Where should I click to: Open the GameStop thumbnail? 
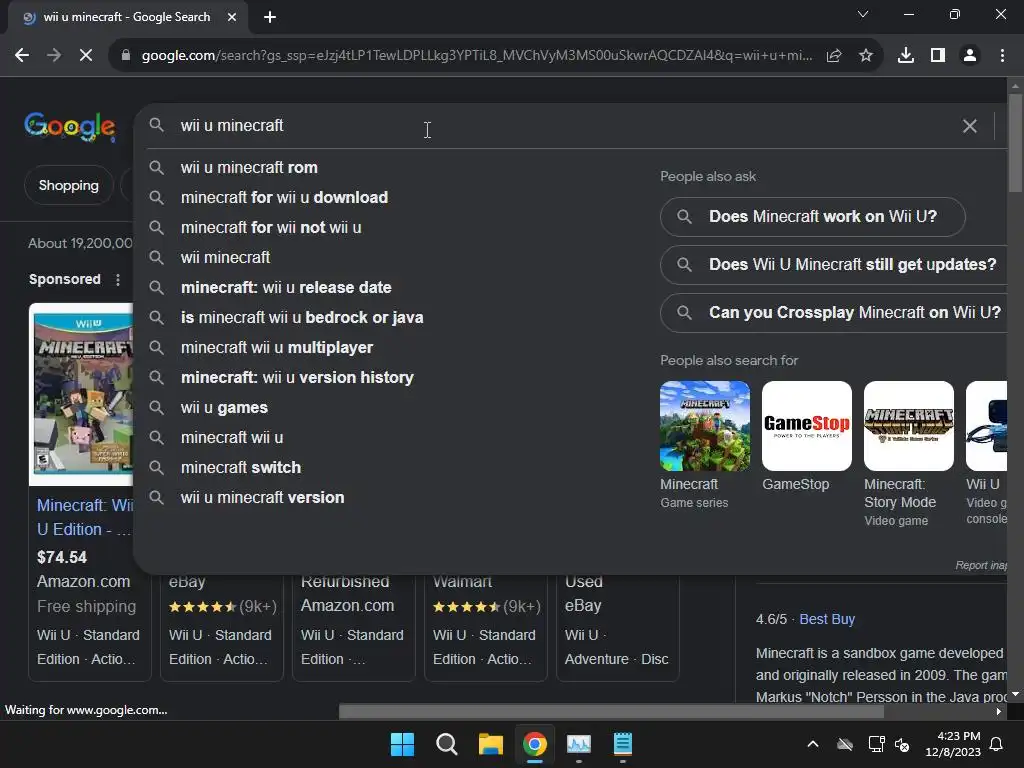[807, 426]
